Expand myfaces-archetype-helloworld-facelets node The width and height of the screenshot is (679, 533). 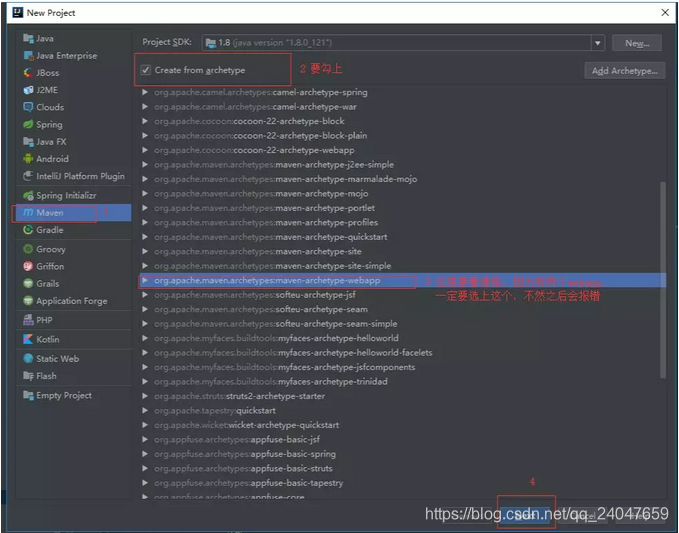[x=145, y=353]
